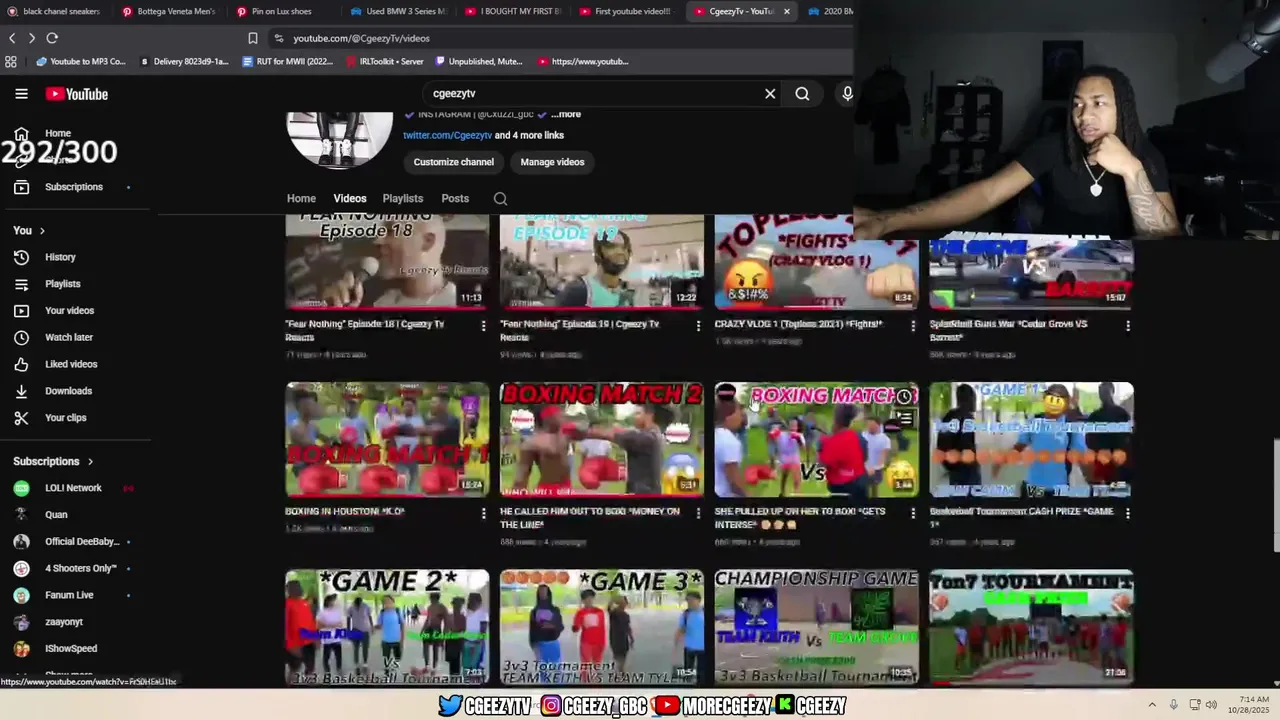This screenshot has width=1280, height=720.
Task: Open IShowSpeed subscription channel
Action: pyautogui.click(x=71, y=649)
